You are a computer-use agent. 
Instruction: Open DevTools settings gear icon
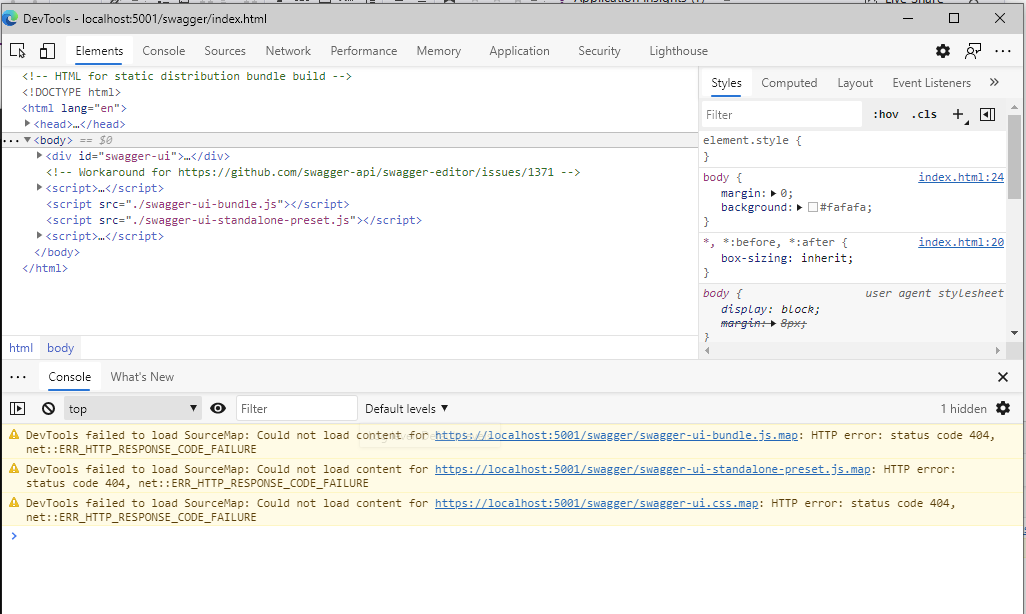tap(942, 51)
